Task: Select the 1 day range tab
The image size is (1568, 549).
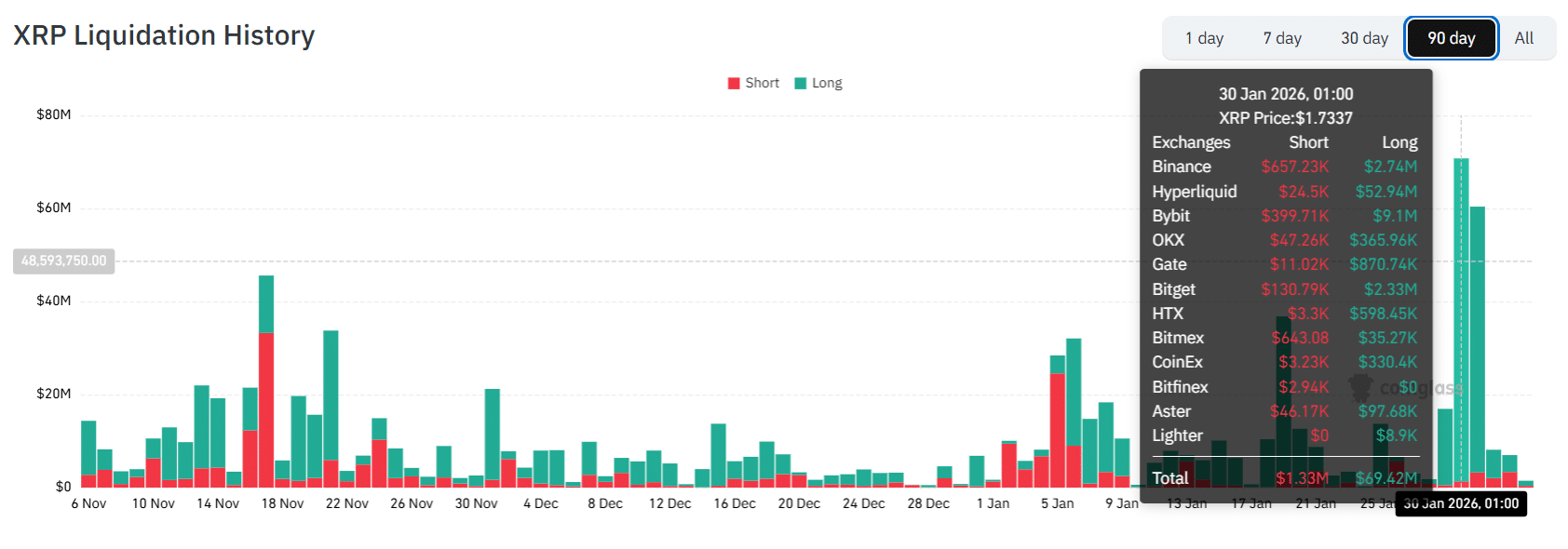Action: [x=1204, y=38]
